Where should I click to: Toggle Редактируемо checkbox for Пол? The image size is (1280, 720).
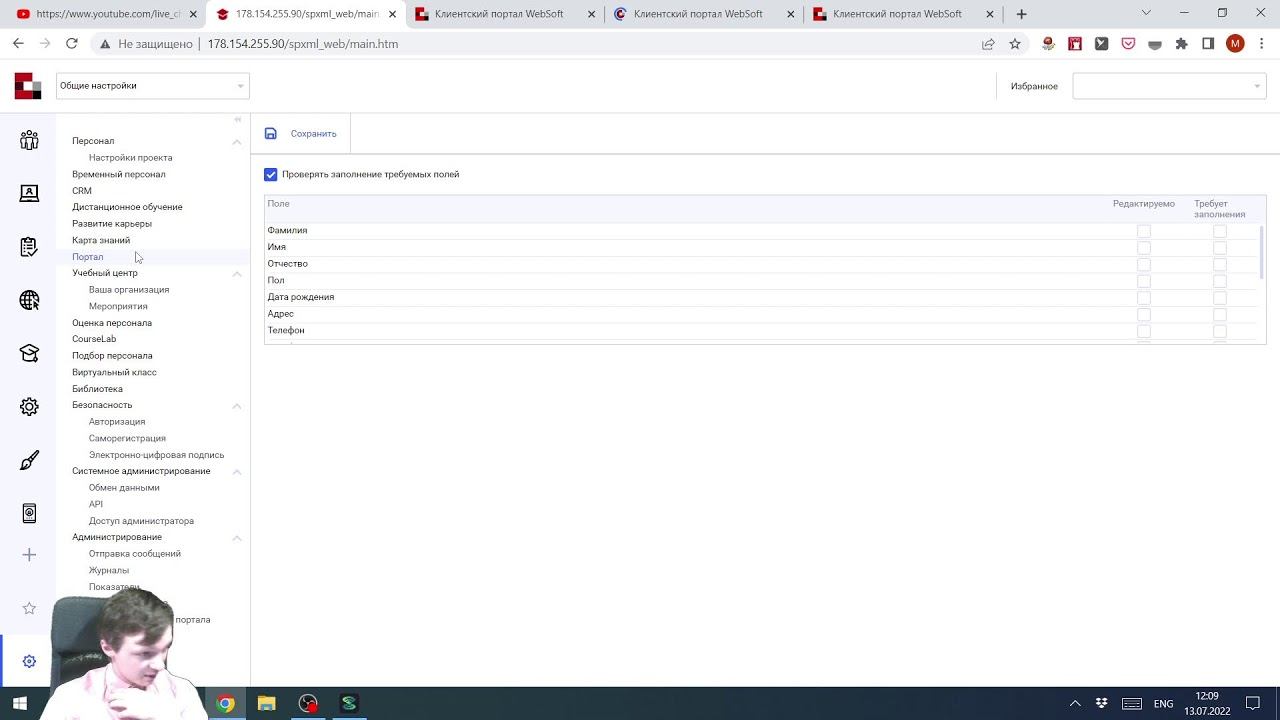[x=1144, y=281]
